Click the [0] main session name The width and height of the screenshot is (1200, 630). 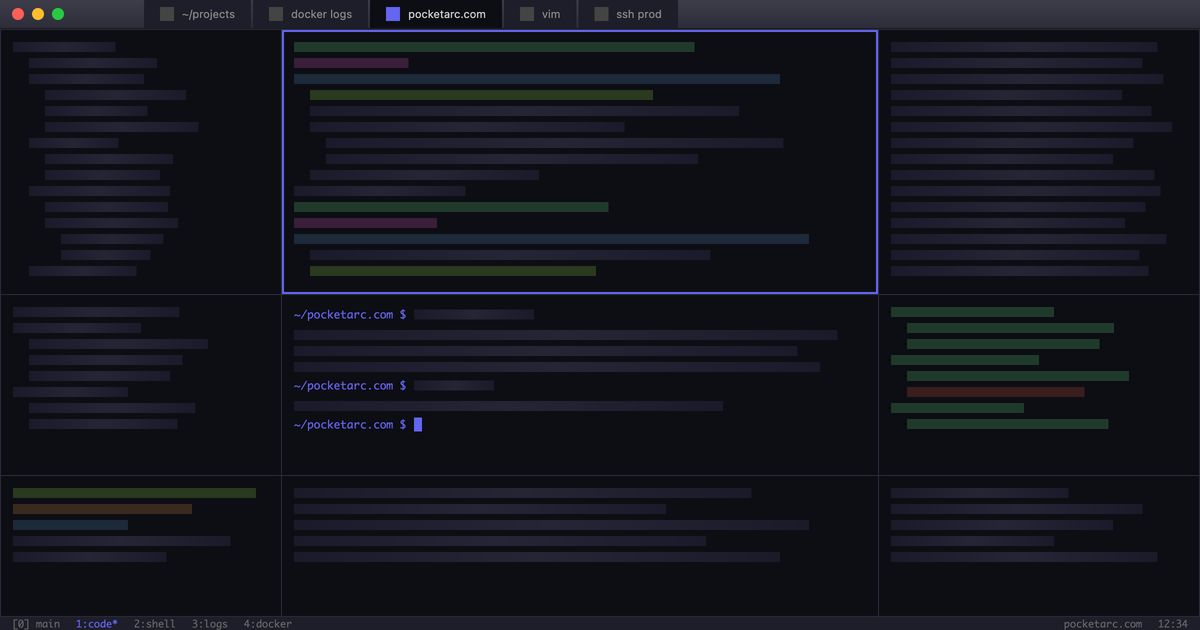[x=36, y=624]
